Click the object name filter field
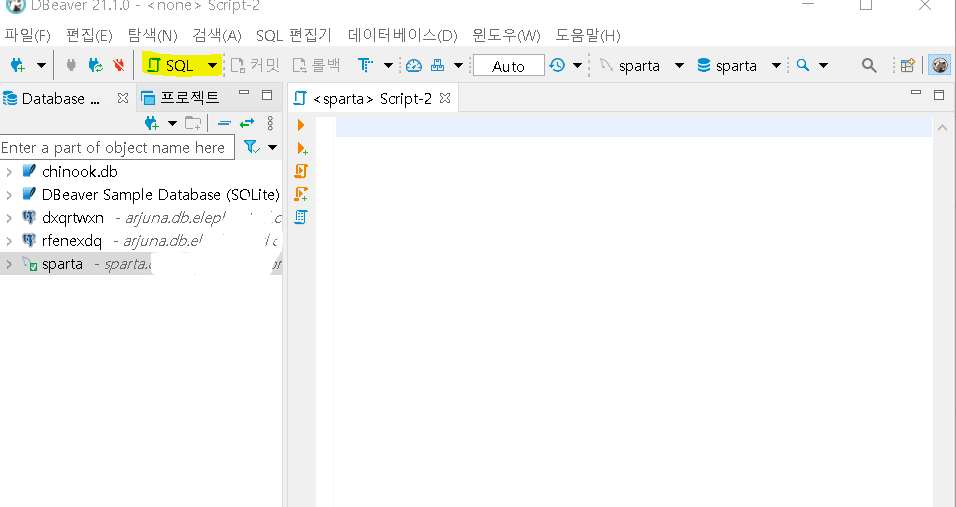956x507 pixels. click(x=117, y=147)
